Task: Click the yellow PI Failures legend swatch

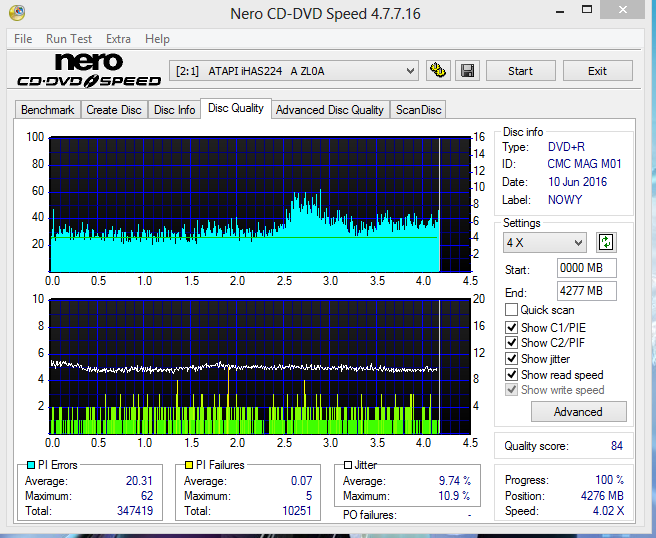Action: [x=189, y=465]
